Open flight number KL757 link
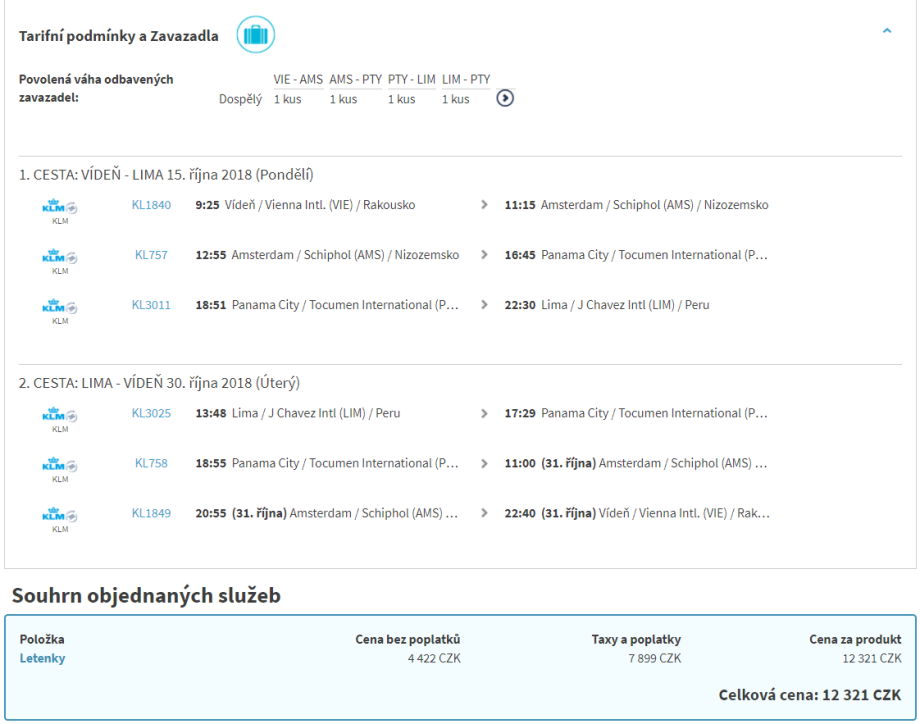920x724 pixels. tap(151, 255)
